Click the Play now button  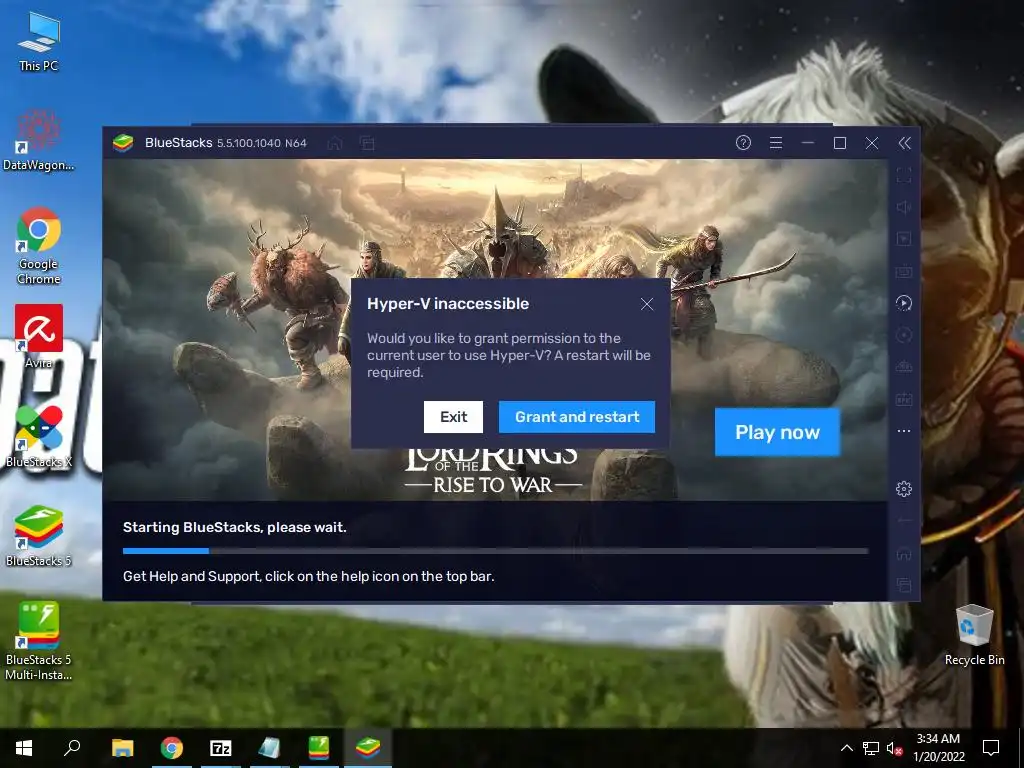pyautogui.click(x=777, y=432)
